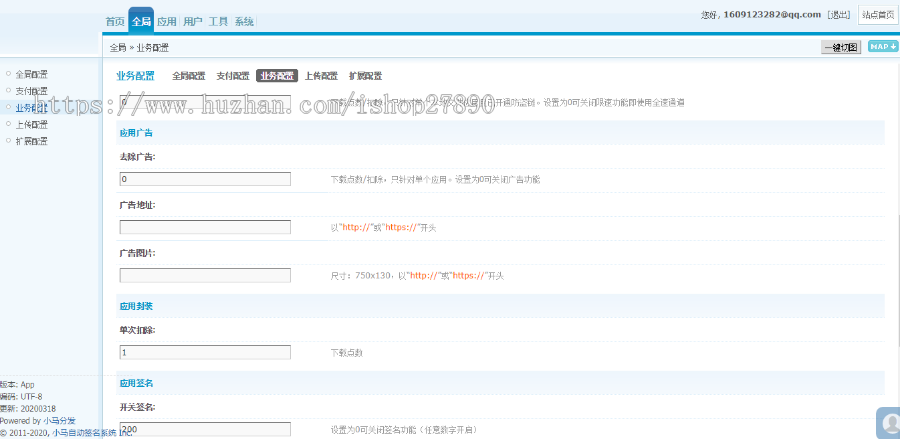Click the chat support icon at bottom right

(x=886, y=422)
